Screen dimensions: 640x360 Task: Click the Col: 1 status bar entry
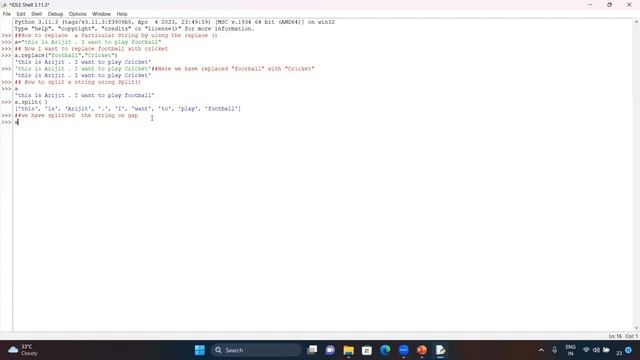click(x=631, y=336)
